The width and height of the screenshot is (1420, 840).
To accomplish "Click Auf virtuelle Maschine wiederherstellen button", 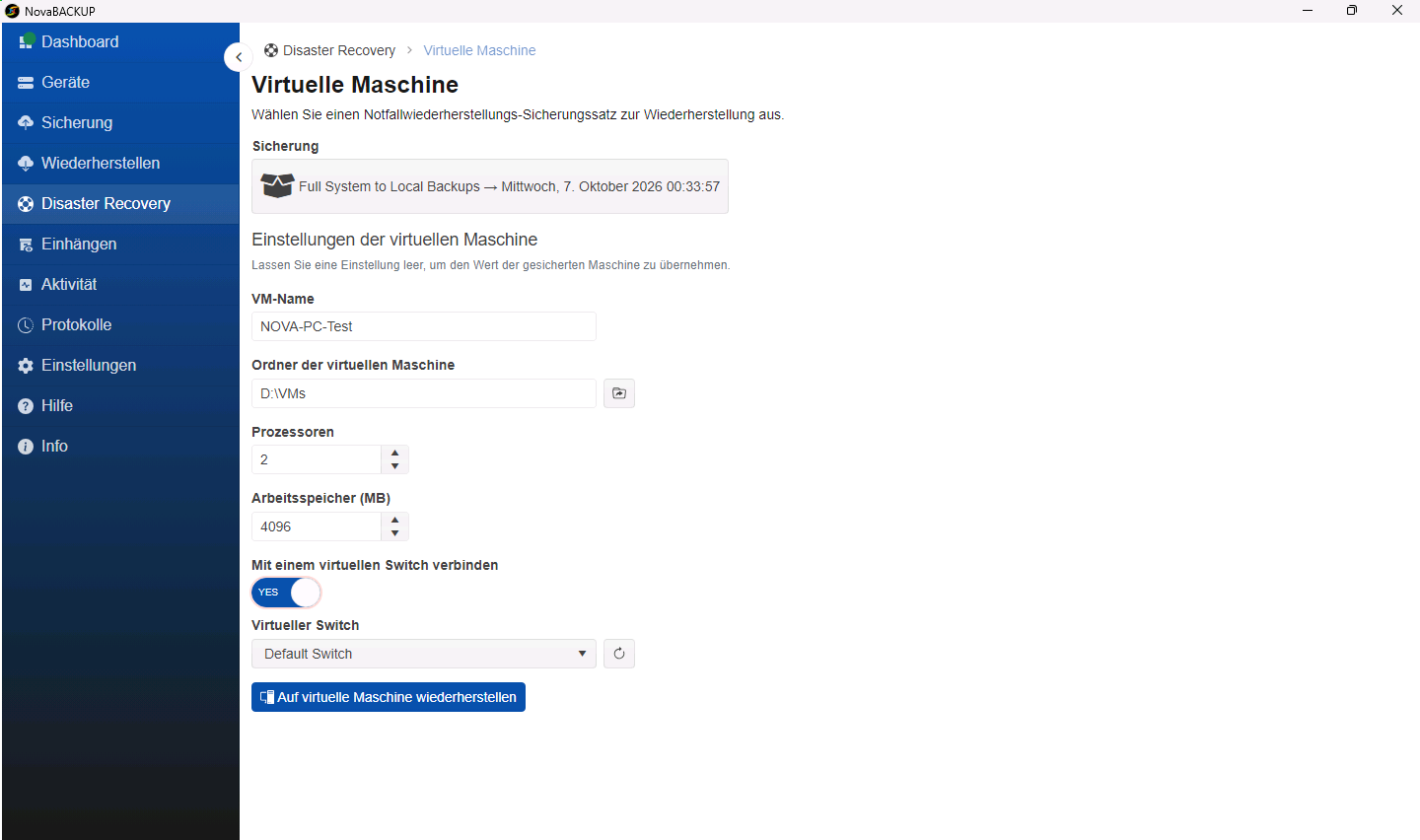I will click(x=389, y=697).
